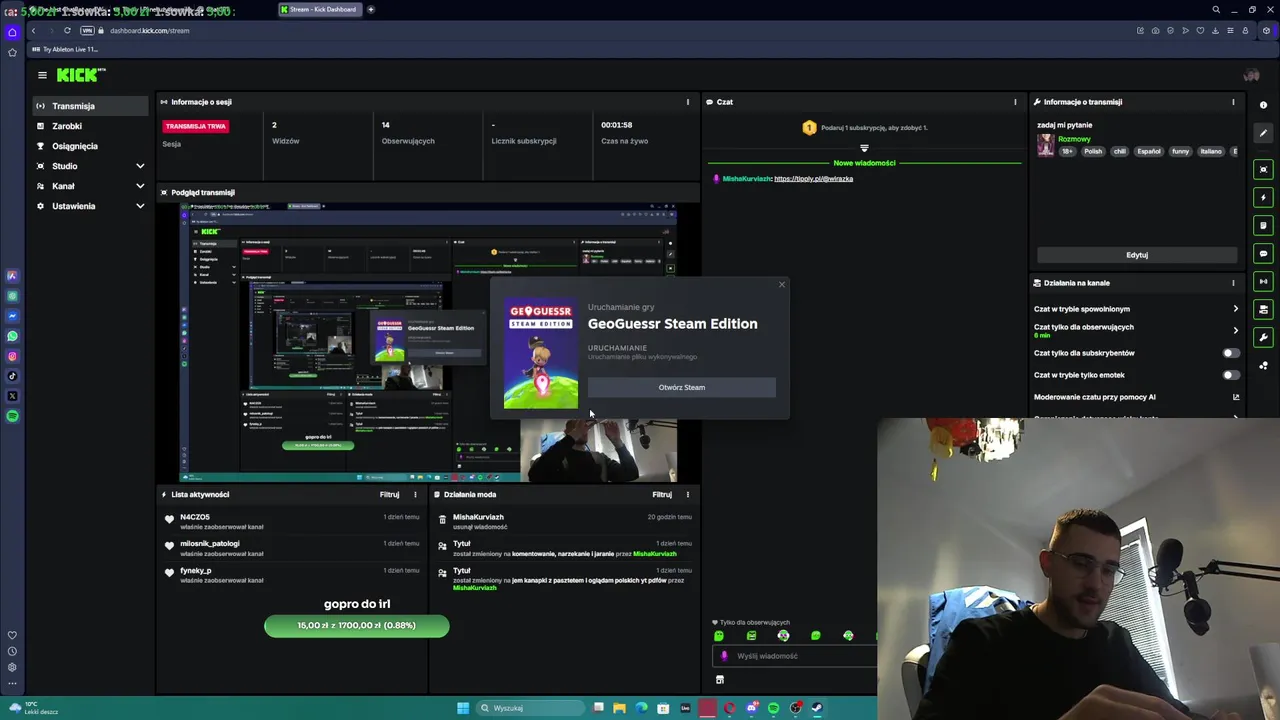Click the Windows Start button
Screen dimensions: 1280x720
[x=463, y=708]
